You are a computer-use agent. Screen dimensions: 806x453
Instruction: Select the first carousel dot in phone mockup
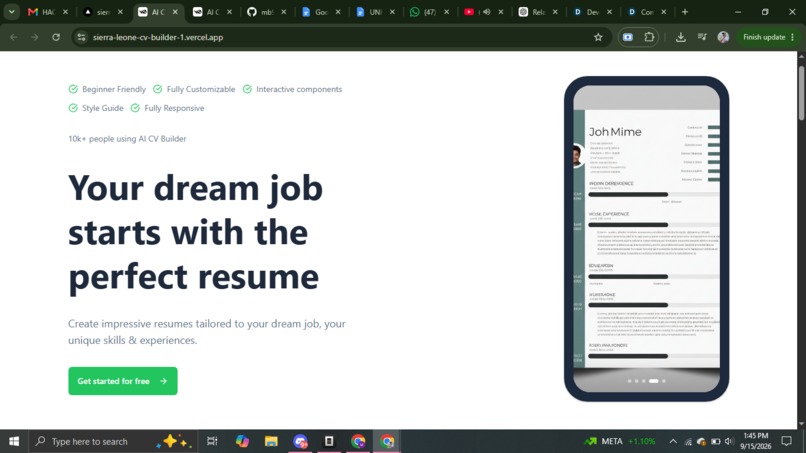629,381
